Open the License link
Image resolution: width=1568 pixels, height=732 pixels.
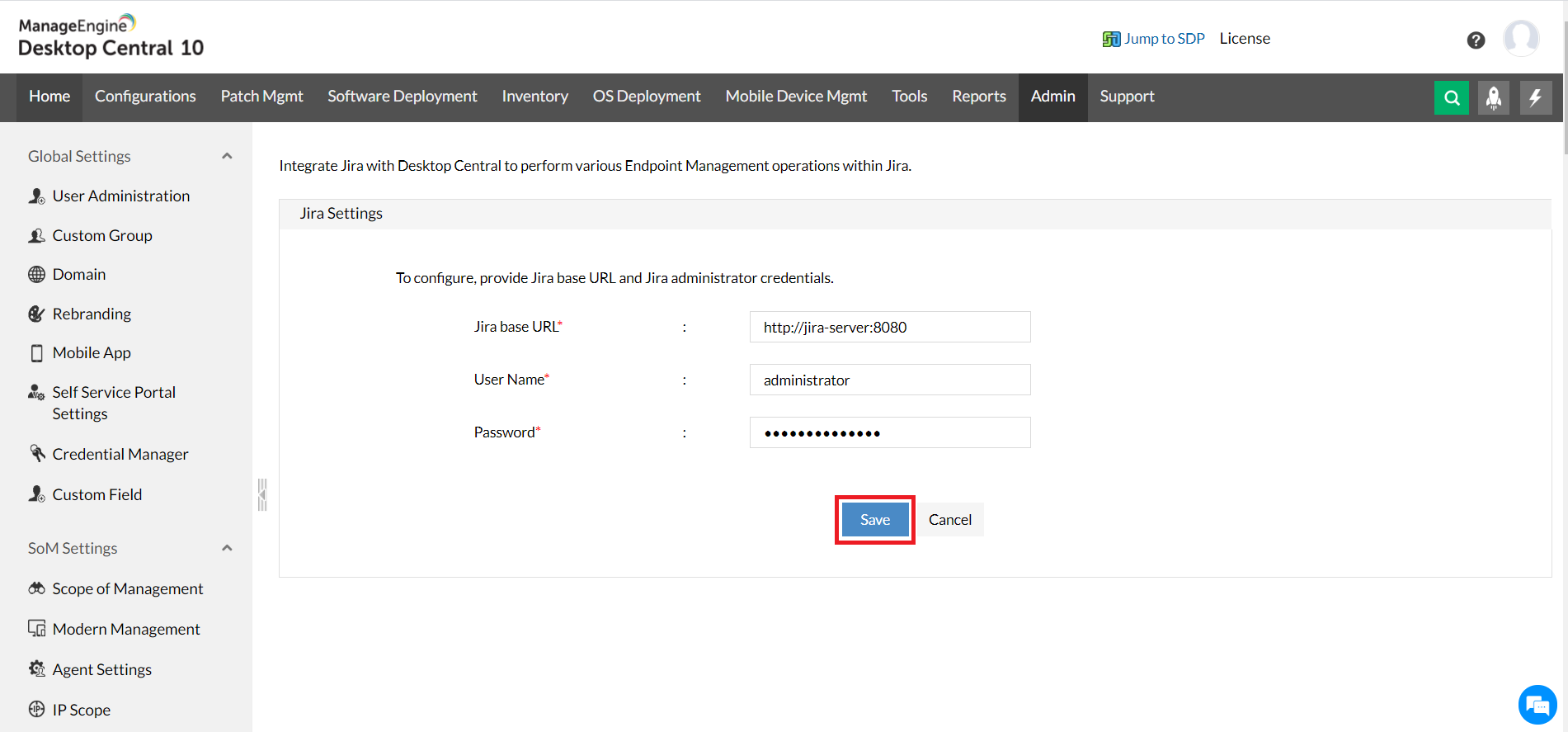tap(1245, 39)
